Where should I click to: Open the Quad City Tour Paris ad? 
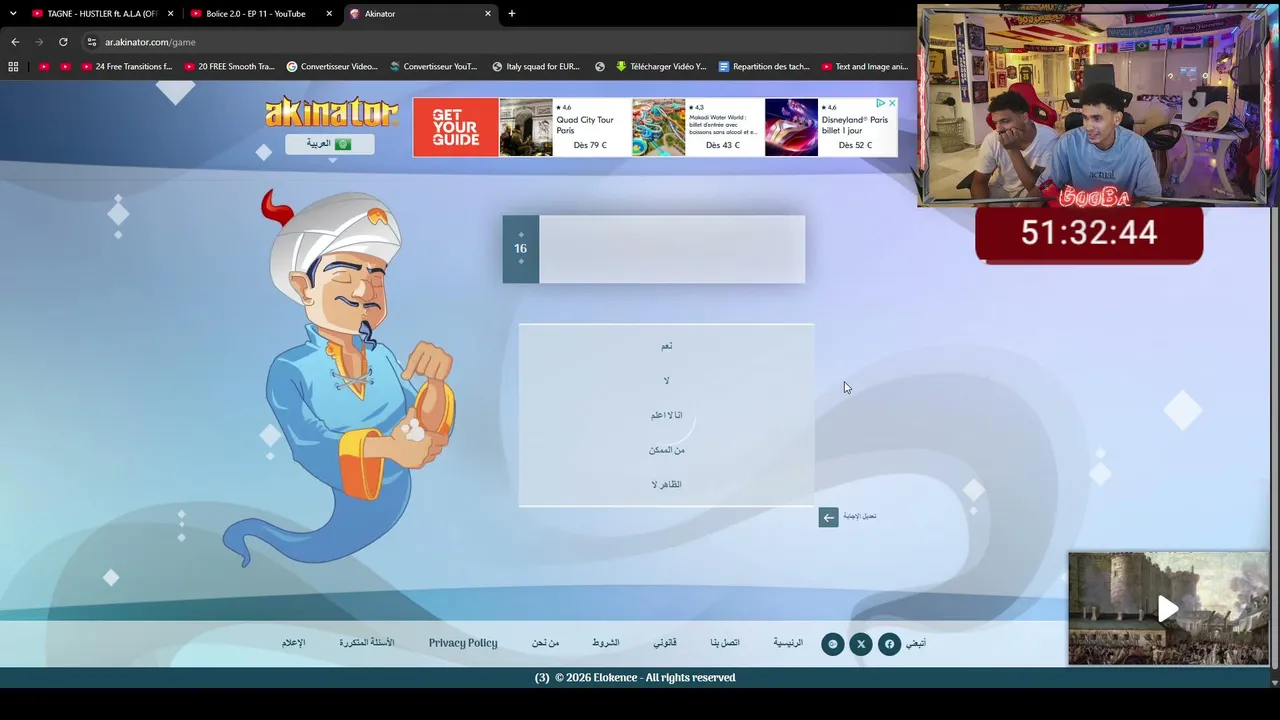click(x=564, y=127)
